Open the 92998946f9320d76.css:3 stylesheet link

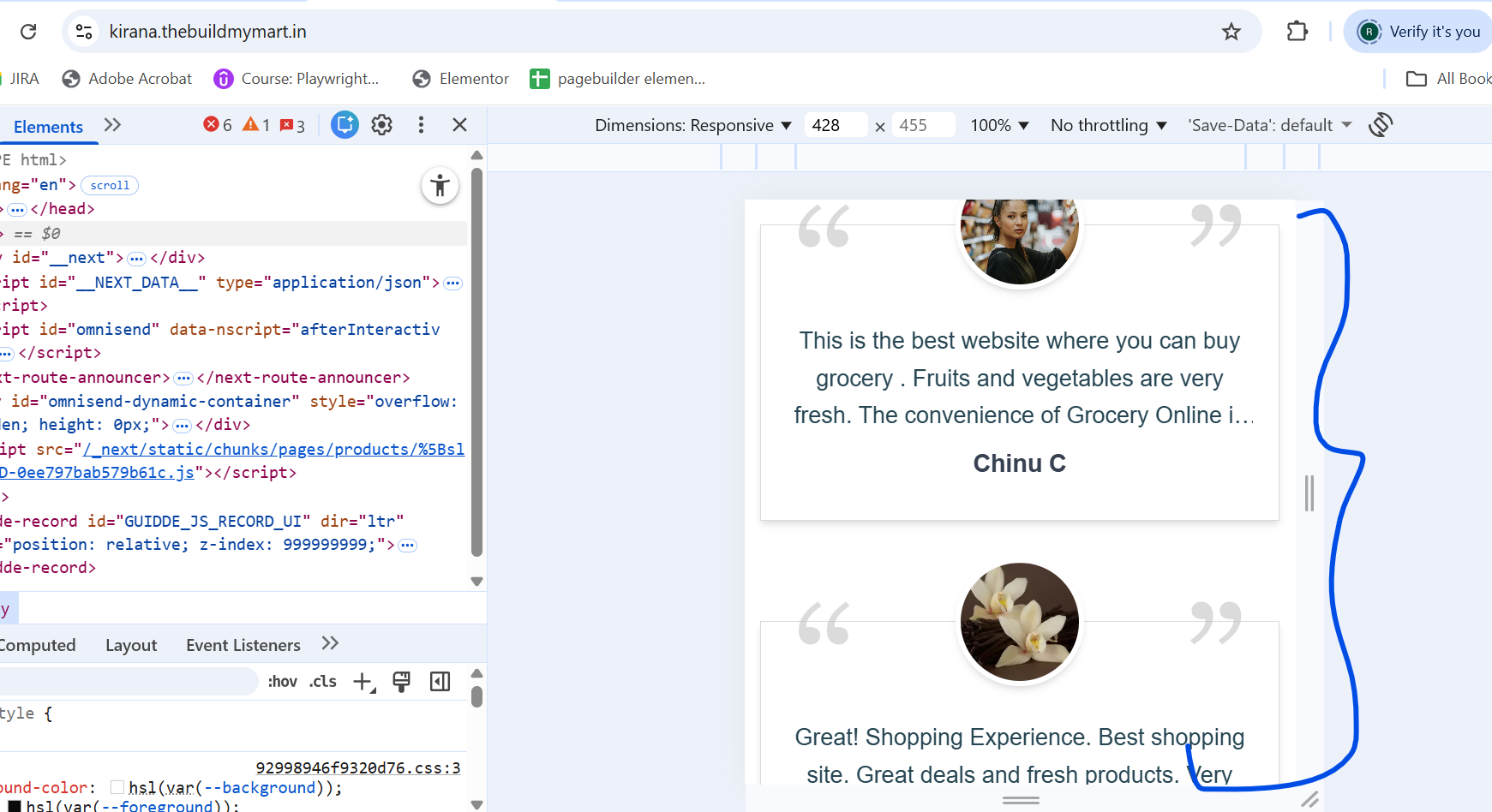358,768
